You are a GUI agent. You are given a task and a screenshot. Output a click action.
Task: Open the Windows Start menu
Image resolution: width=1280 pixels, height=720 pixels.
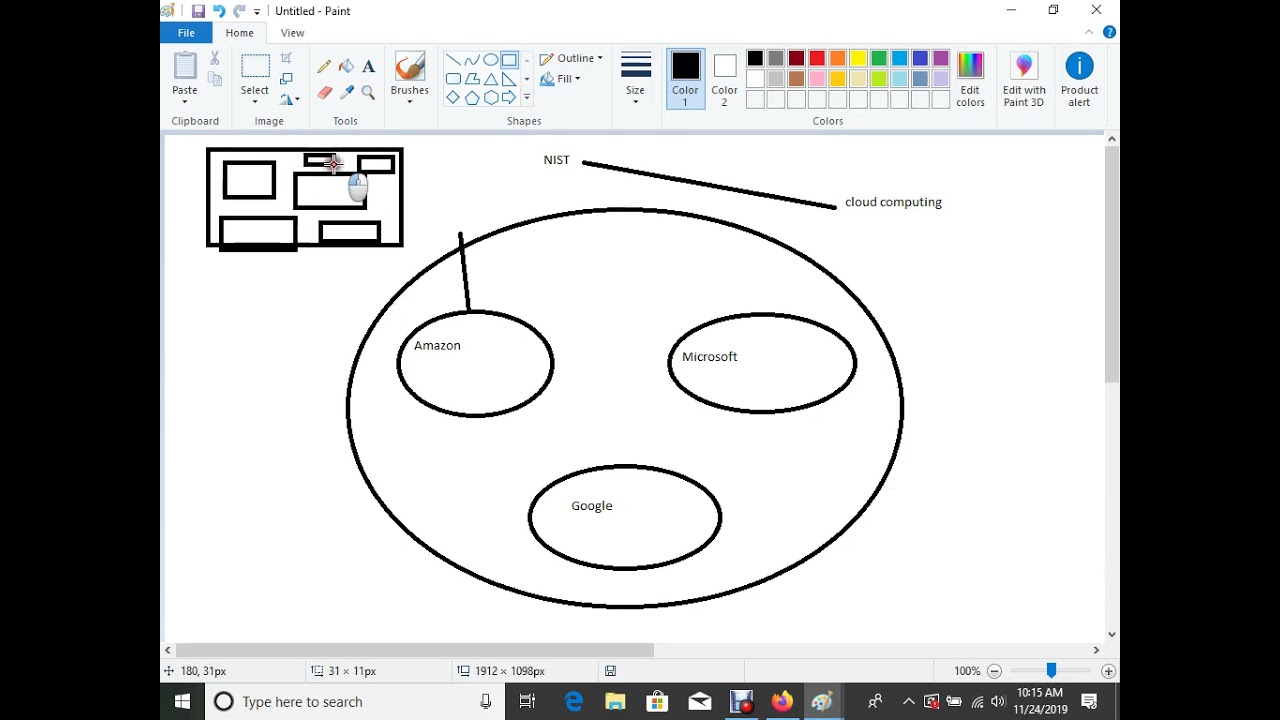[182, 702]
